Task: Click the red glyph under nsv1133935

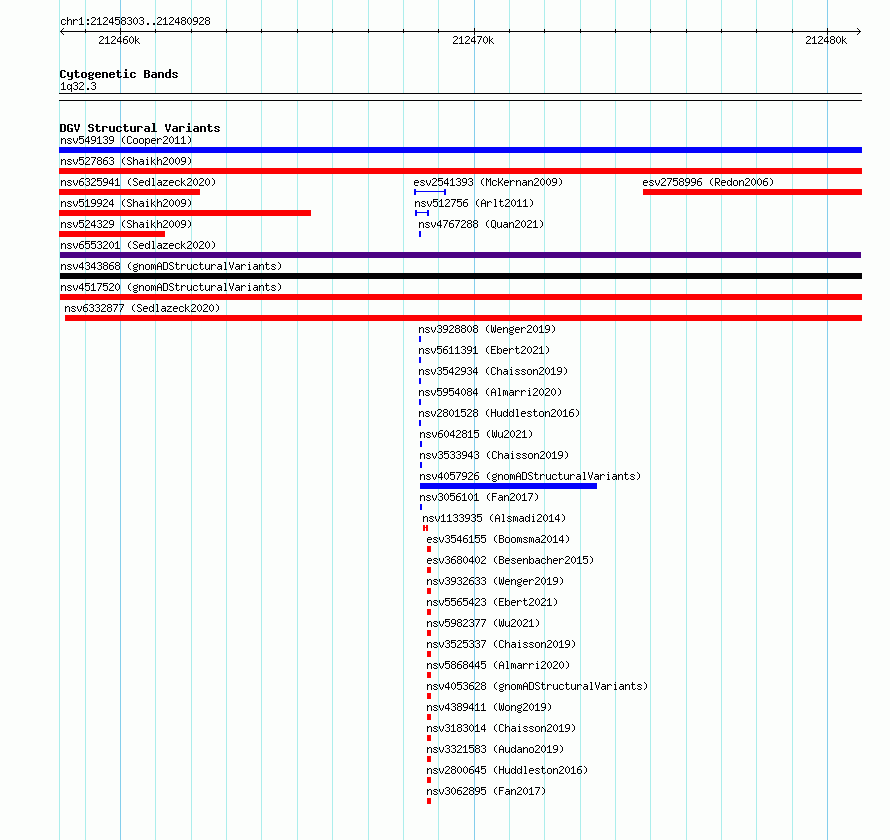Action: point(425,528)
